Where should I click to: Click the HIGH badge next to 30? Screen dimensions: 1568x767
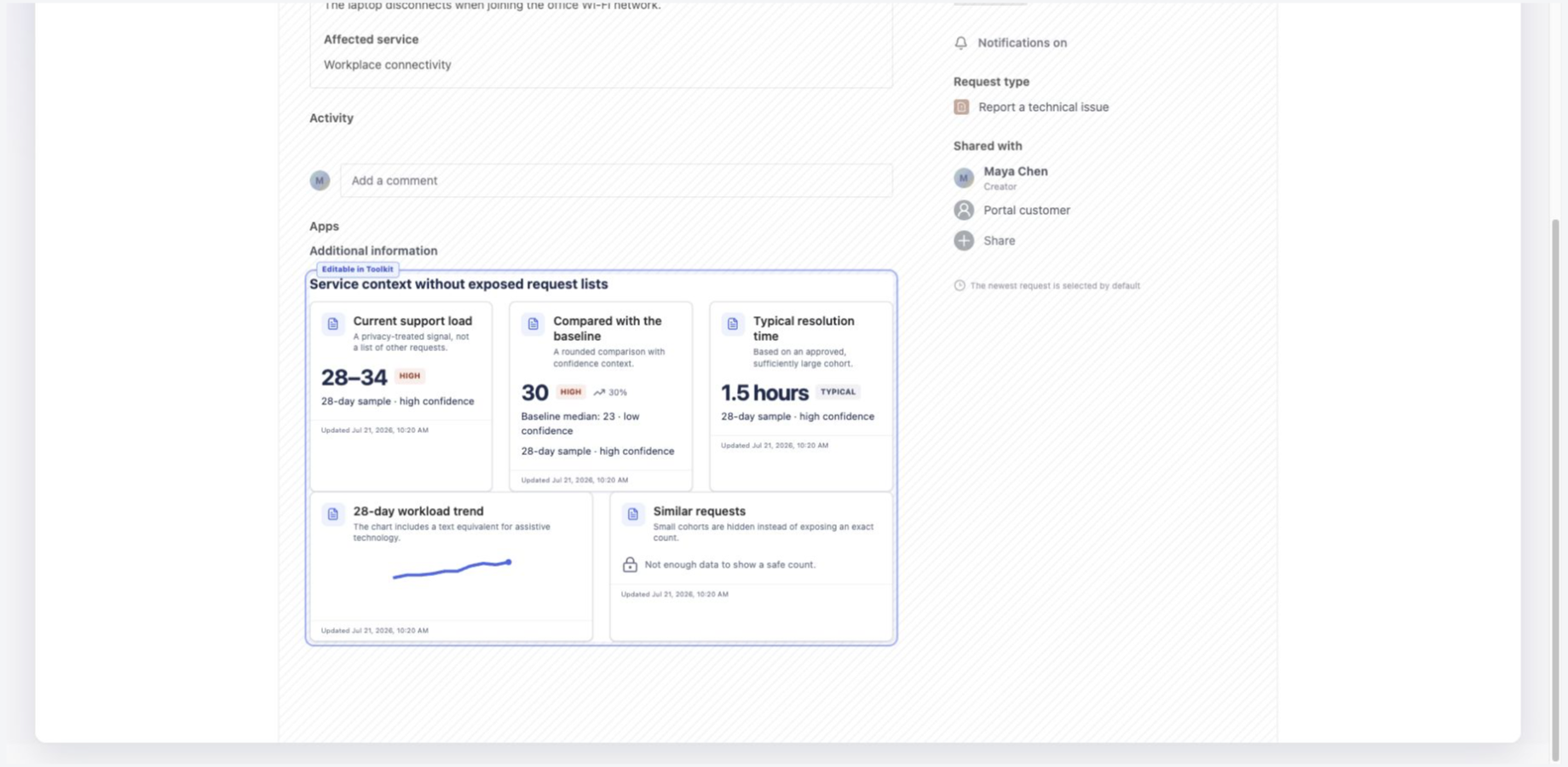click(x=571, y=392)
